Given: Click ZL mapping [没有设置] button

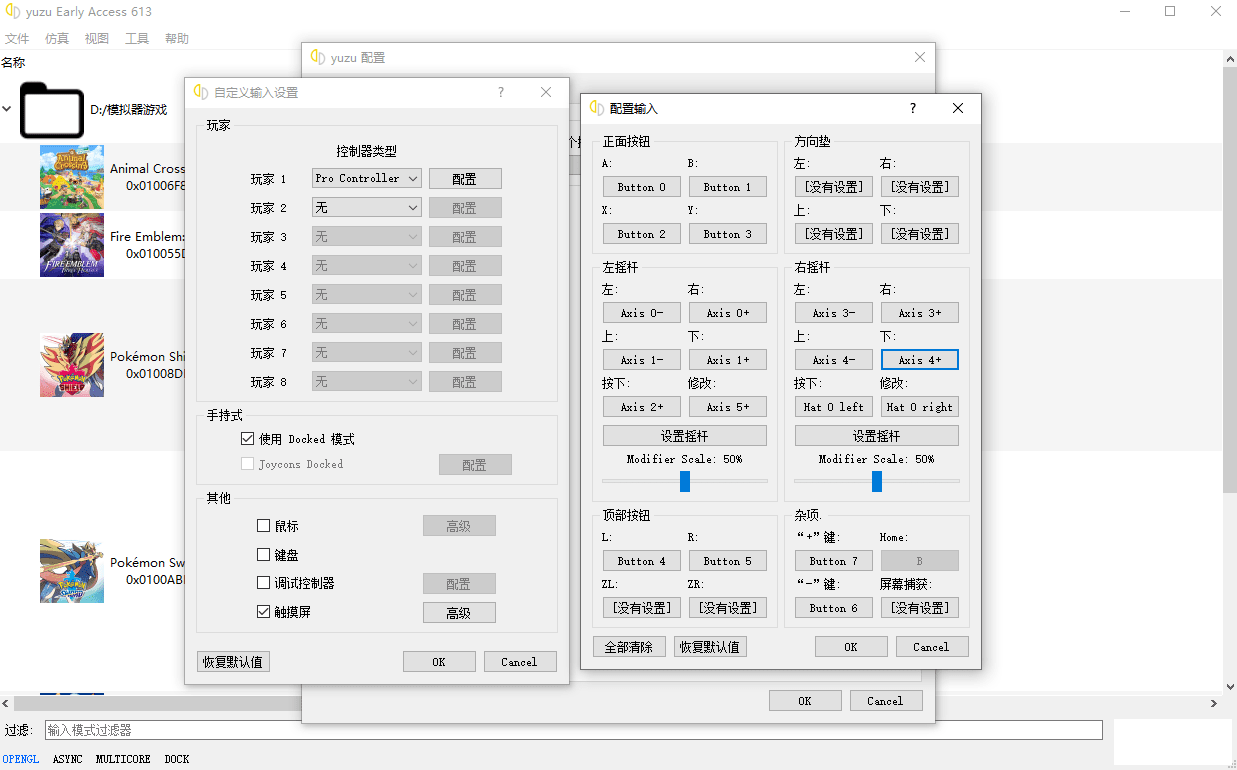Looking at the screenshot, I should pyautogui.click(x=642, y=608).
